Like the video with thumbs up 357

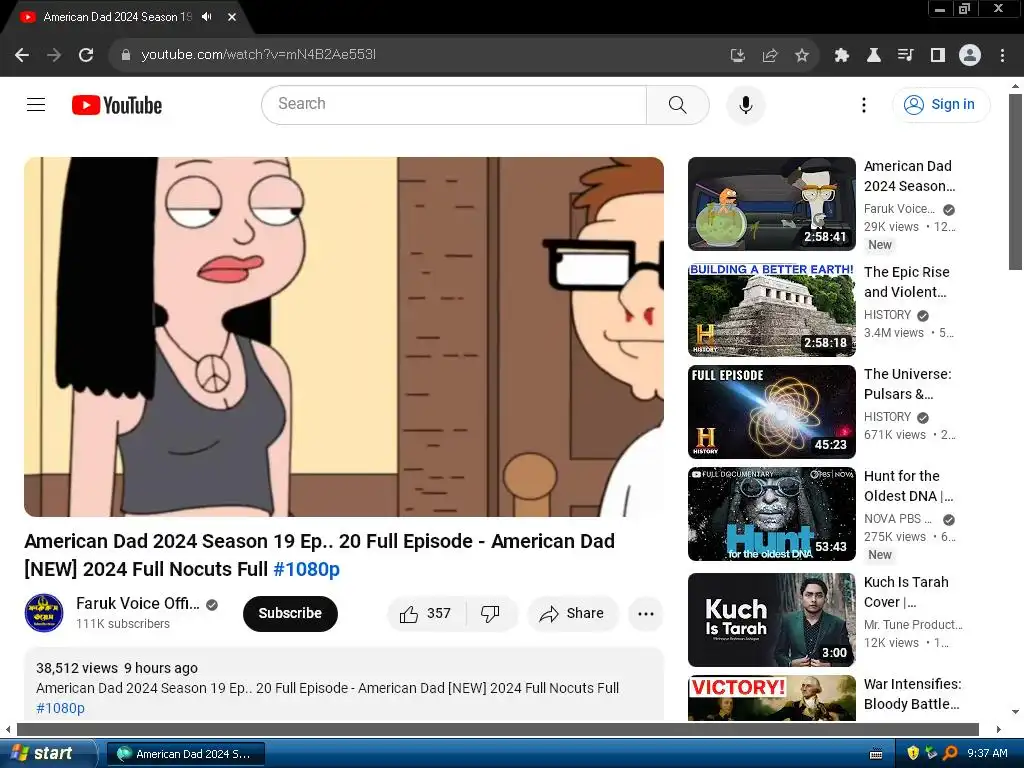(426, 613)
